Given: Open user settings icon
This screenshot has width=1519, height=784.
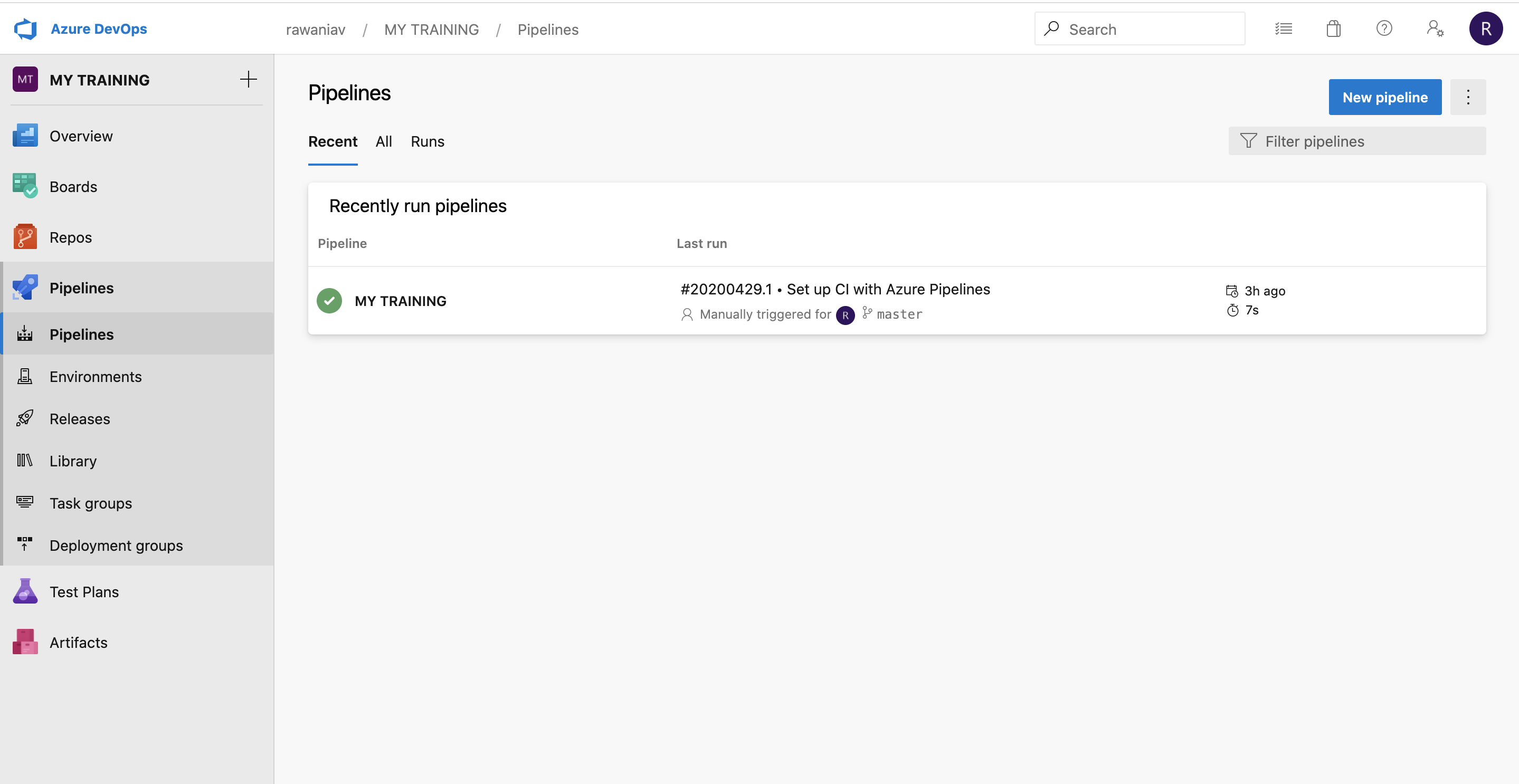Looking at the screenshot, I should [1435, 28].
